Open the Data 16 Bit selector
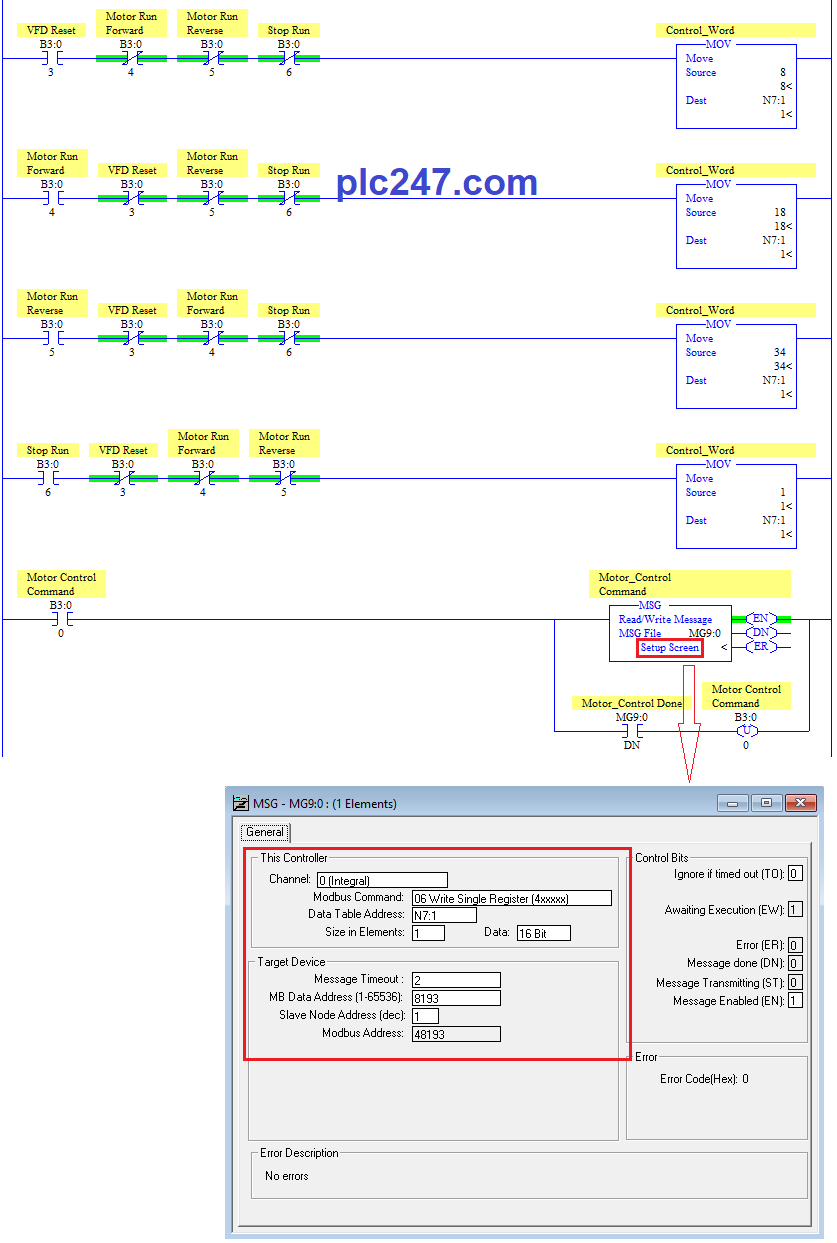 click(x=543, y=933)
